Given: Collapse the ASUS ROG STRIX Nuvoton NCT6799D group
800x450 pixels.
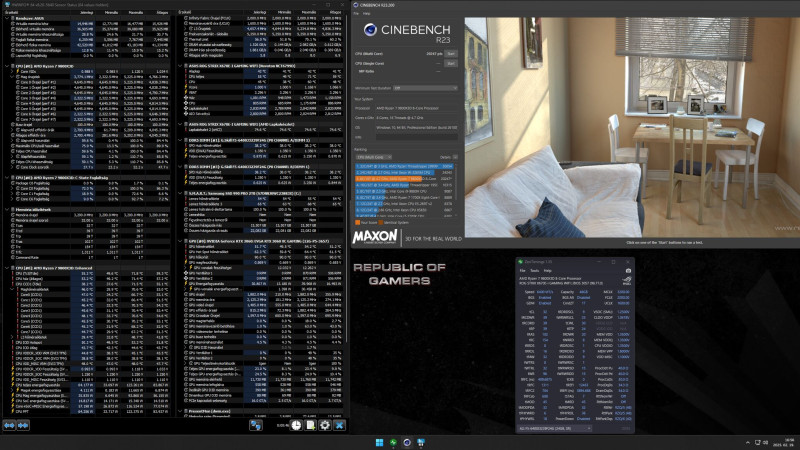Looking at the screenshot, I should (180, 66).
